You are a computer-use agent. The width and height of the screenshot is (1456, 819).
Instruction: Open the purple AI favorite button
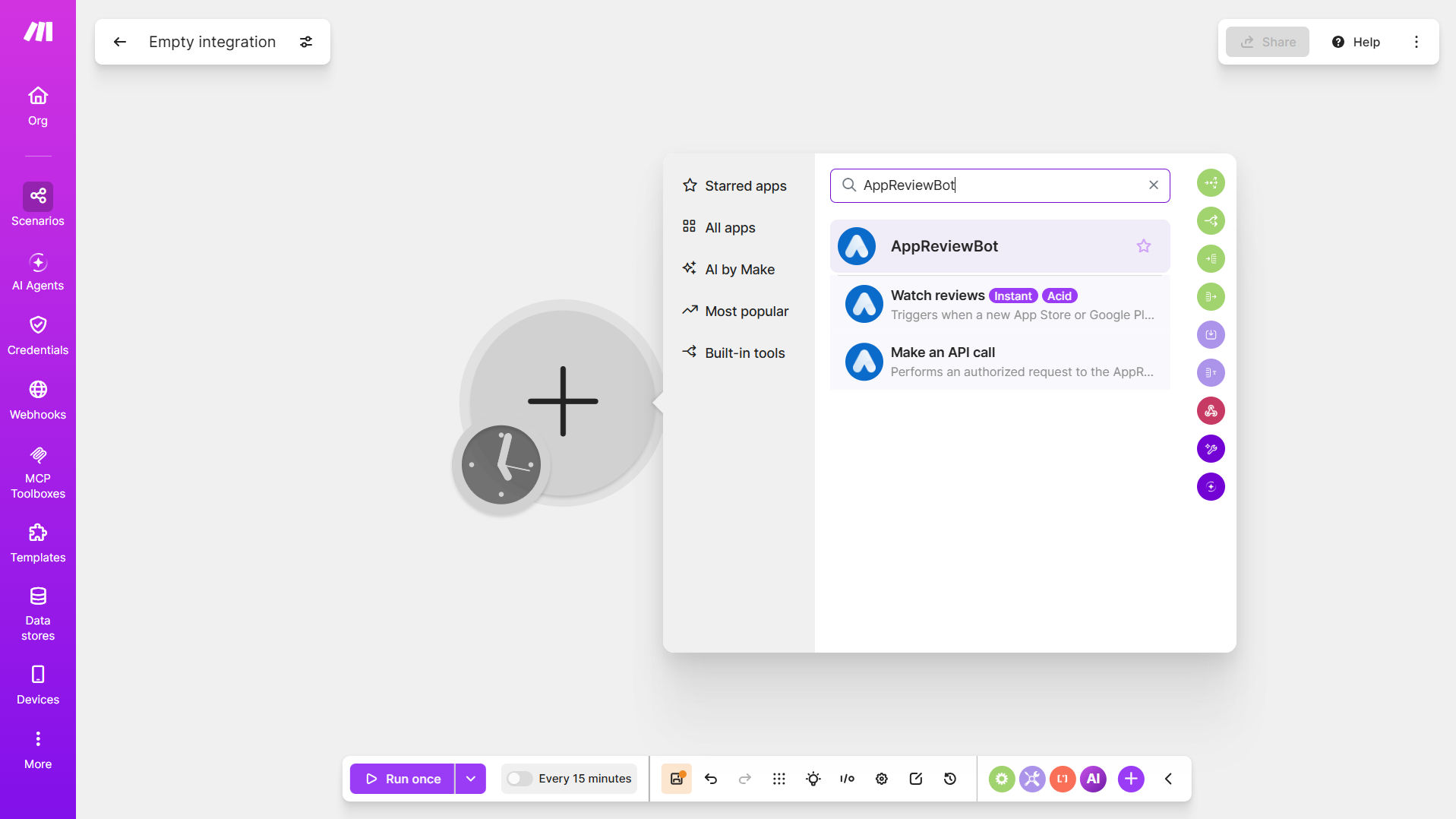pyautogui.click(x=1093, y=779)
